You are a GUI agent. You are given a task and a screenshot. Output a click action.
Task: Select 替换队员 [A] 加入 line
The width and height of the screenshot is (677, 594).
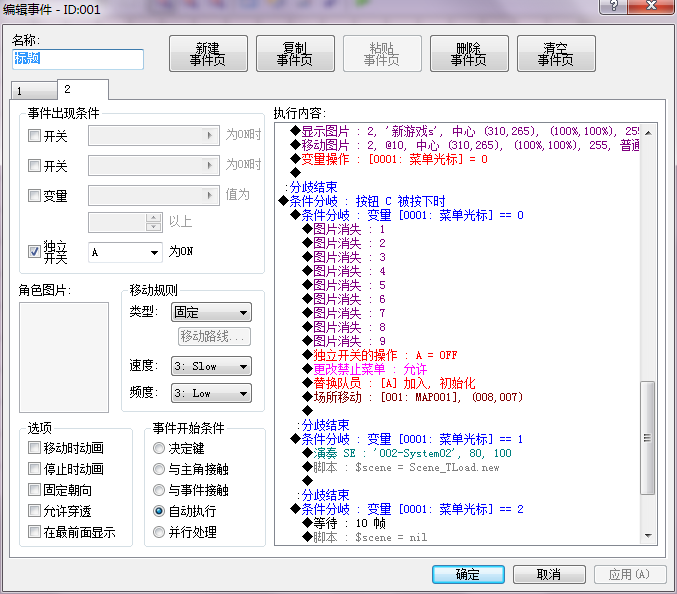389,383
